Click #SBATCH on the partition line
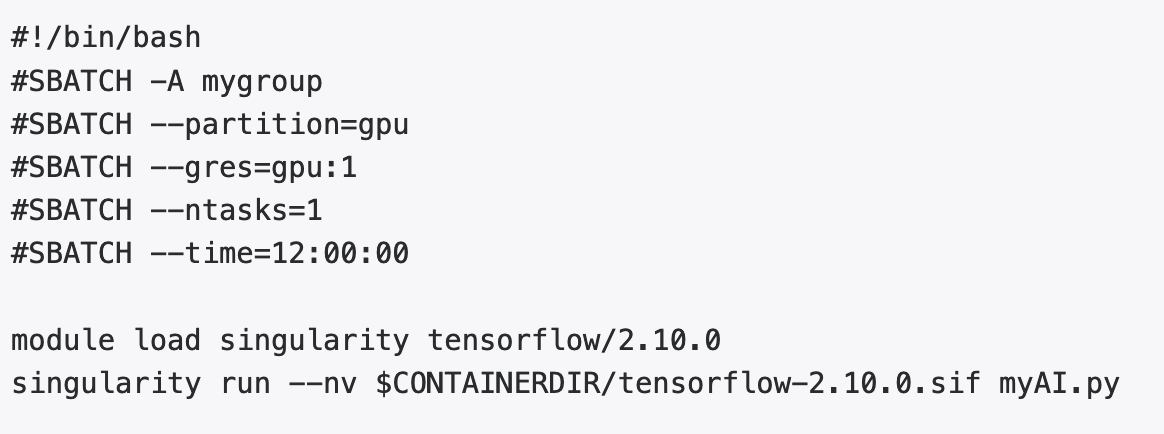 tap(71, 124)
